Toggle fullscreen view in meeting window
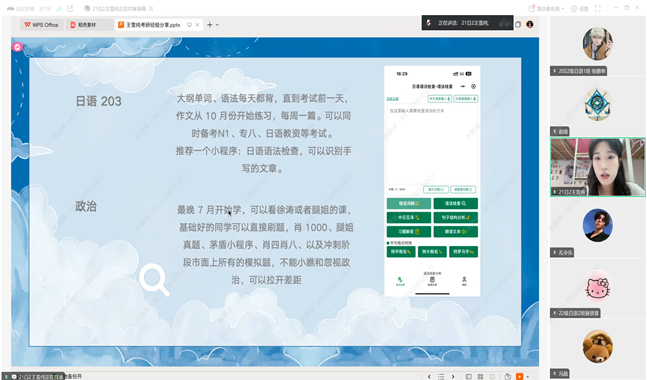 [597, 9]
